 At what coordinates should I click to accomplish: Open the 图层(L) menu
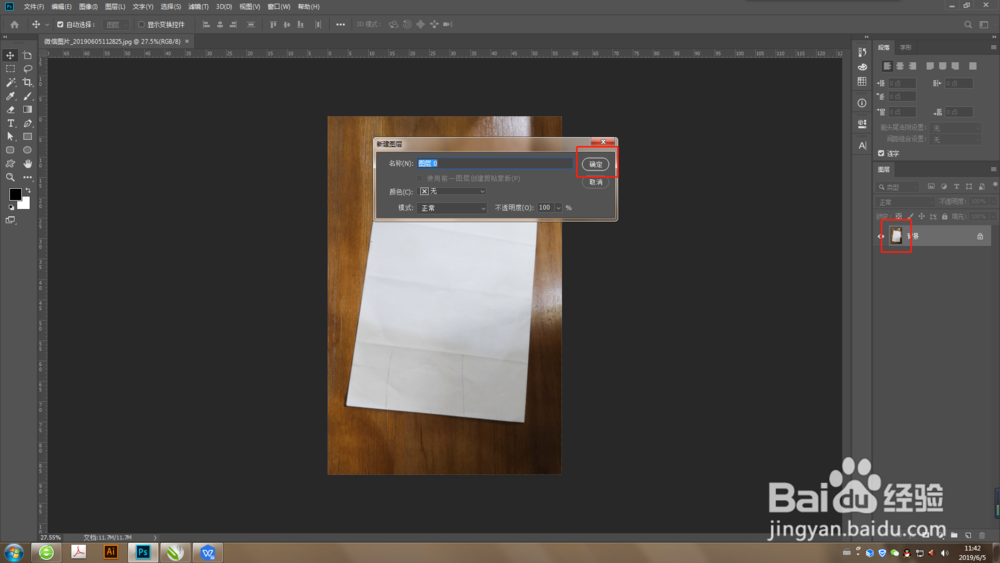(115, 6)
